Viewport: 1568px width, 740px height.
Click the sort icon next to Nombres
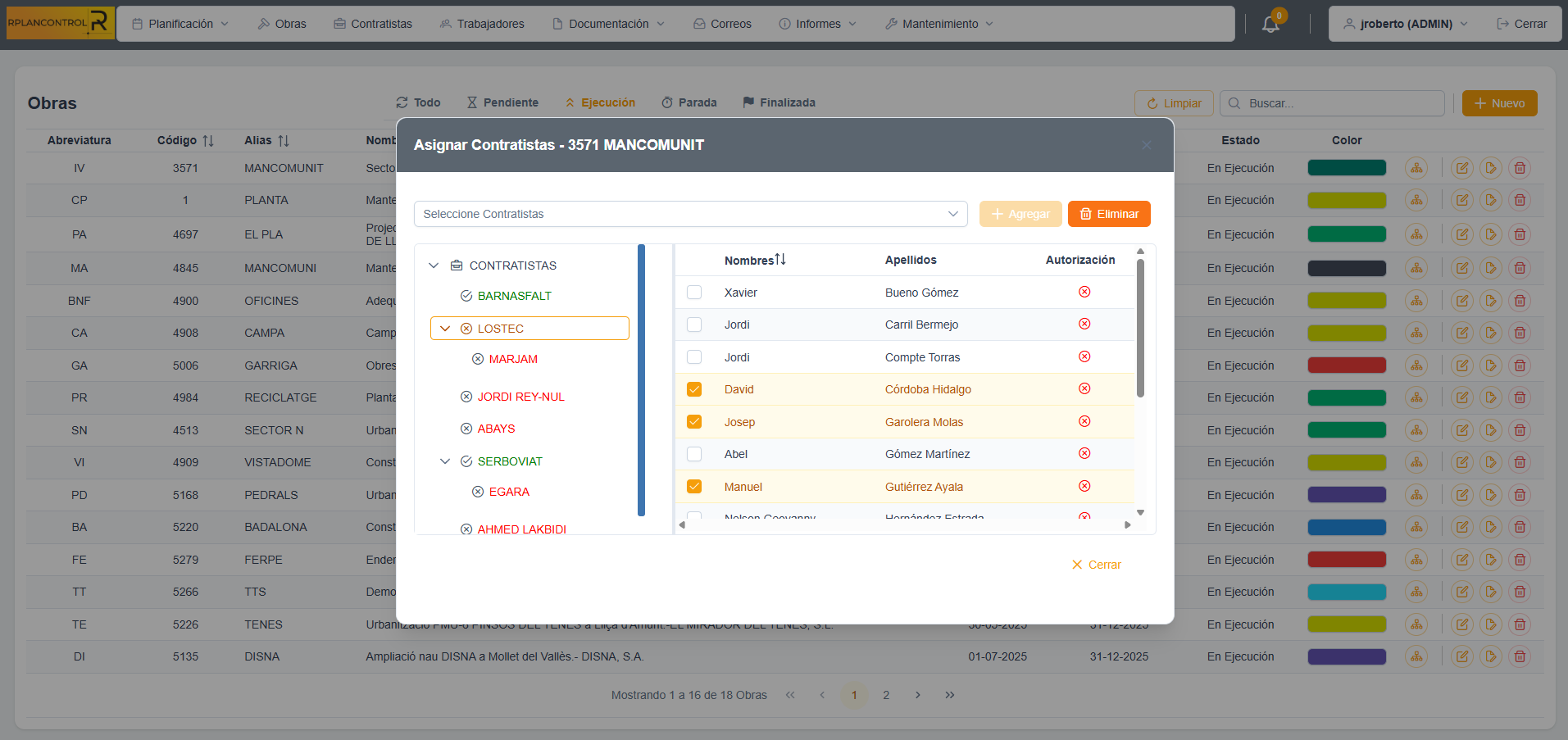pyautogui.click(x=780, y=260)
